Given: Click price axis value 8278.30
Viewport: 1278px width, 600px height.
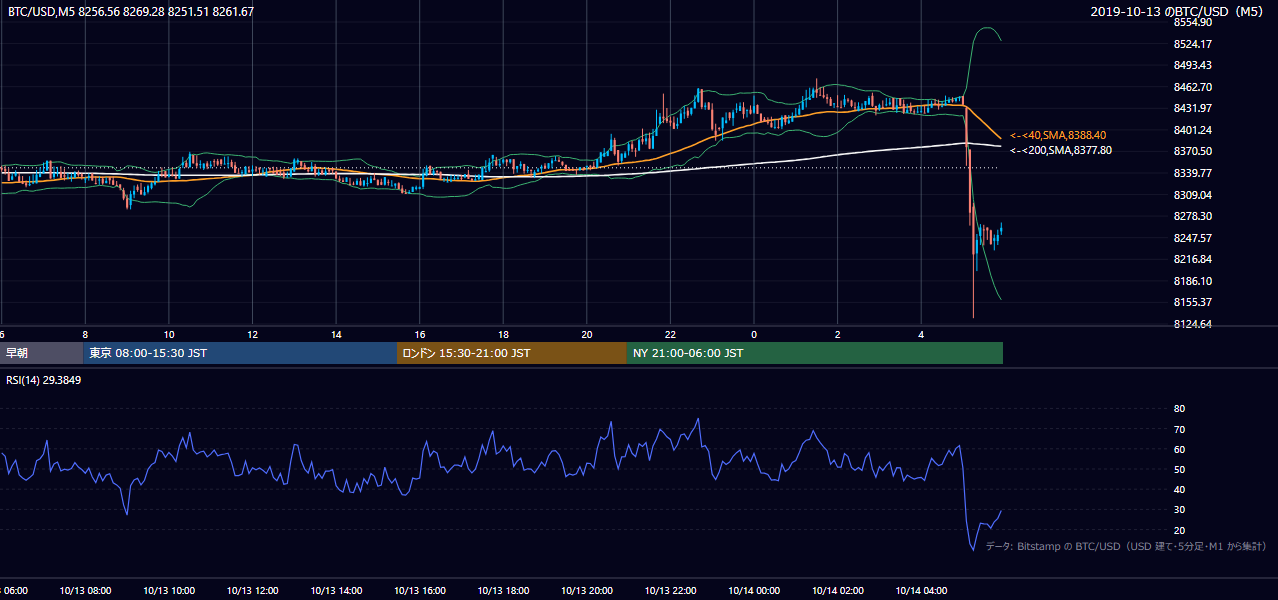Looking at the screenshot, I should (1193, 216).
